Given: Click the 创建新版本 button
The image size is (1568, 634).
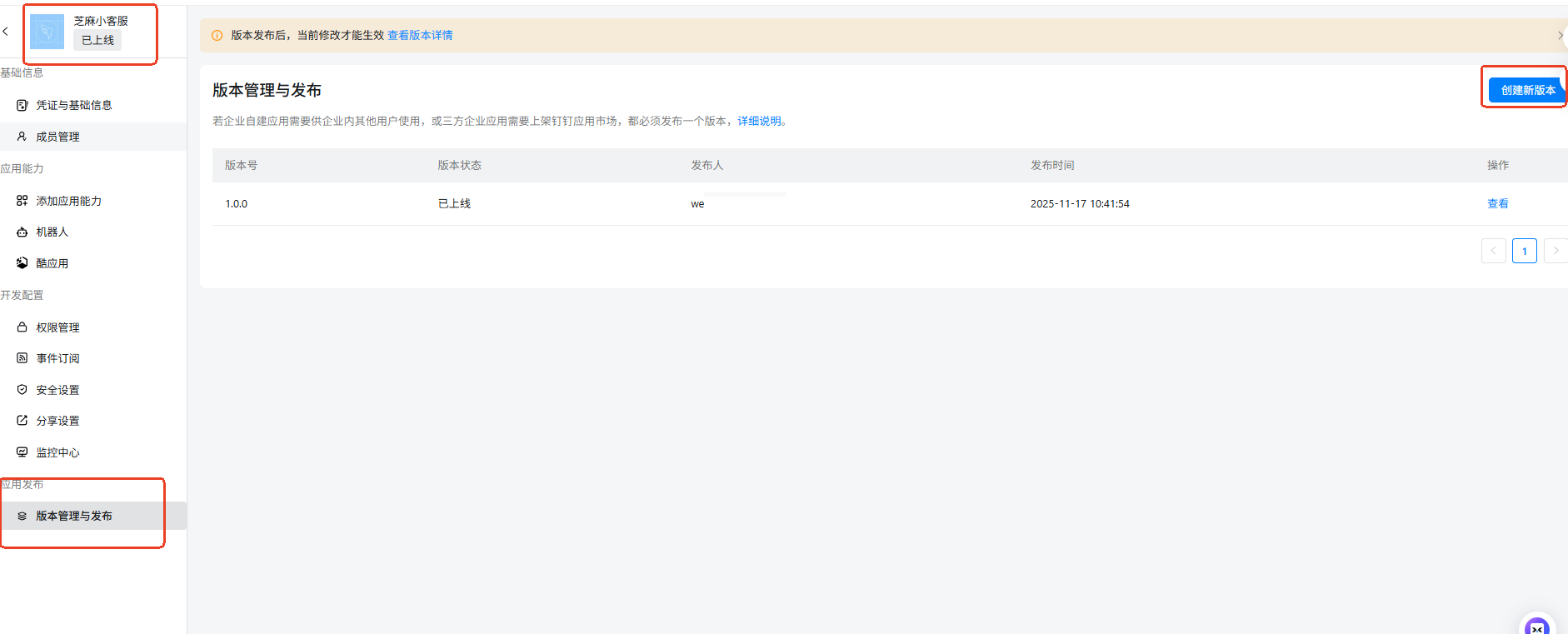Looking at the screenshot, I should (1527, 90).
